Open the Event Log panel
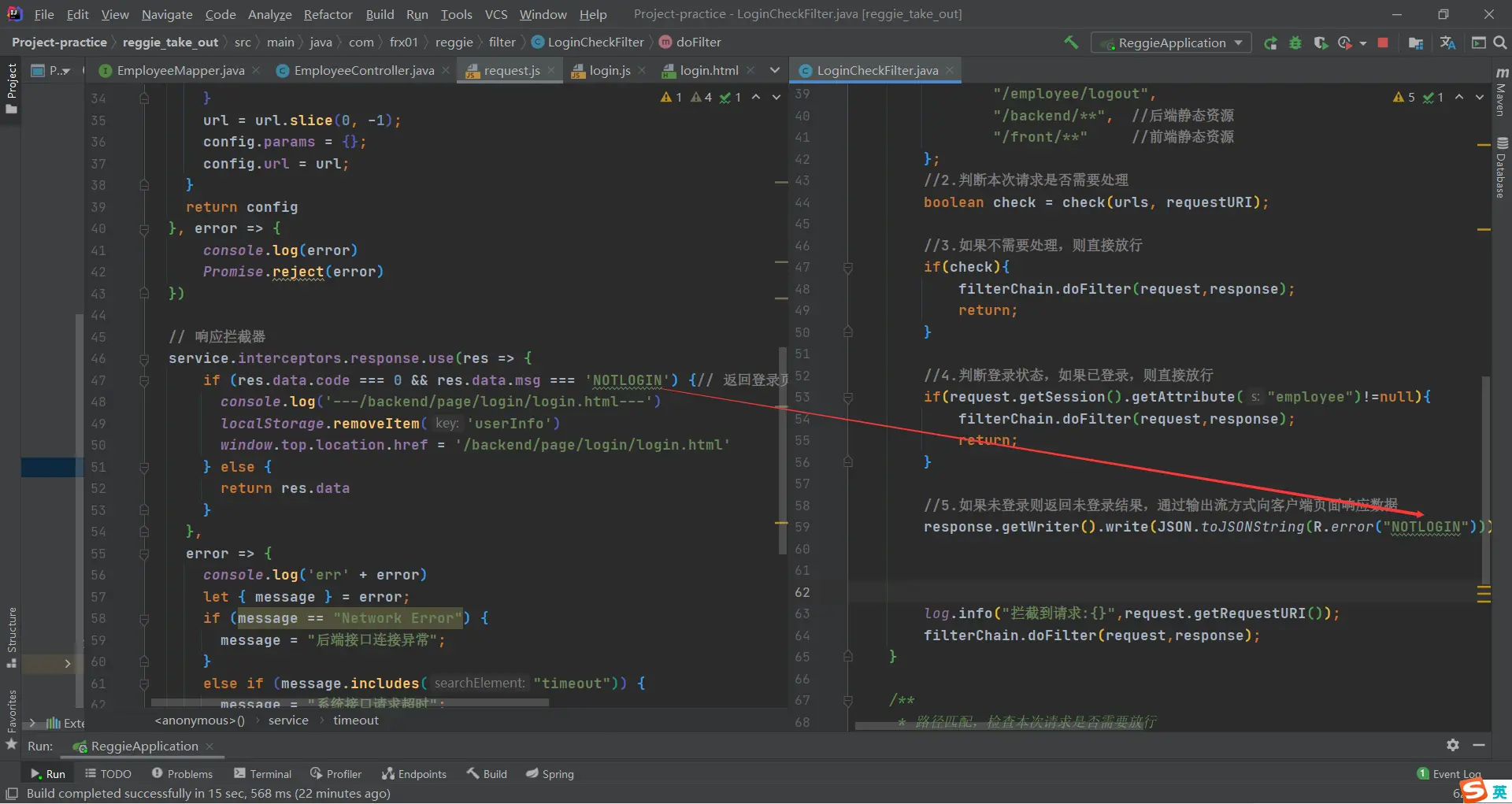This screenshot has width=1512, height=804. [x=1449, y=774]
